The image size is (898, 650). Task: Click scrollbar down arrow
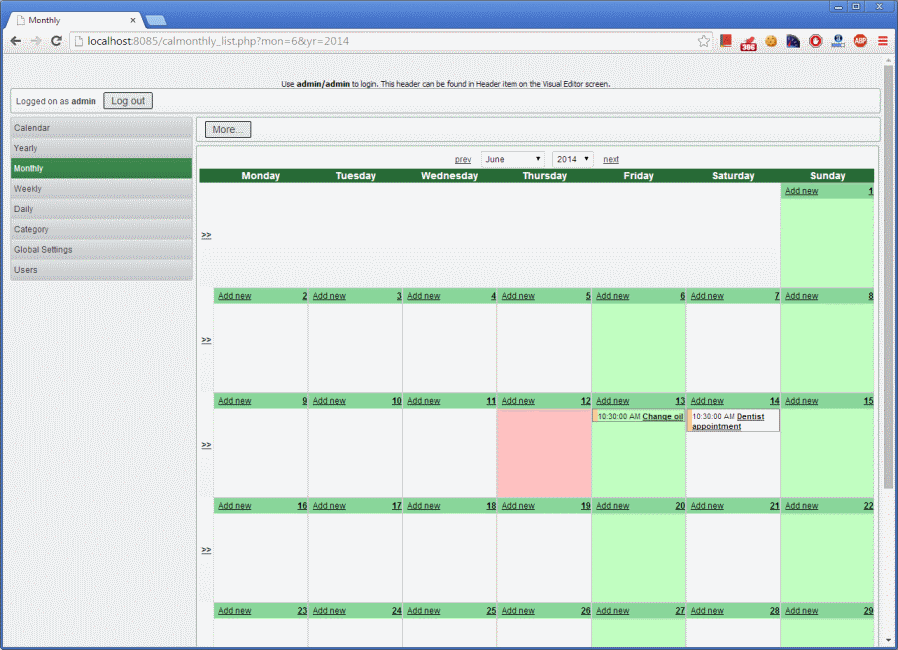click(x=888, y=640)
